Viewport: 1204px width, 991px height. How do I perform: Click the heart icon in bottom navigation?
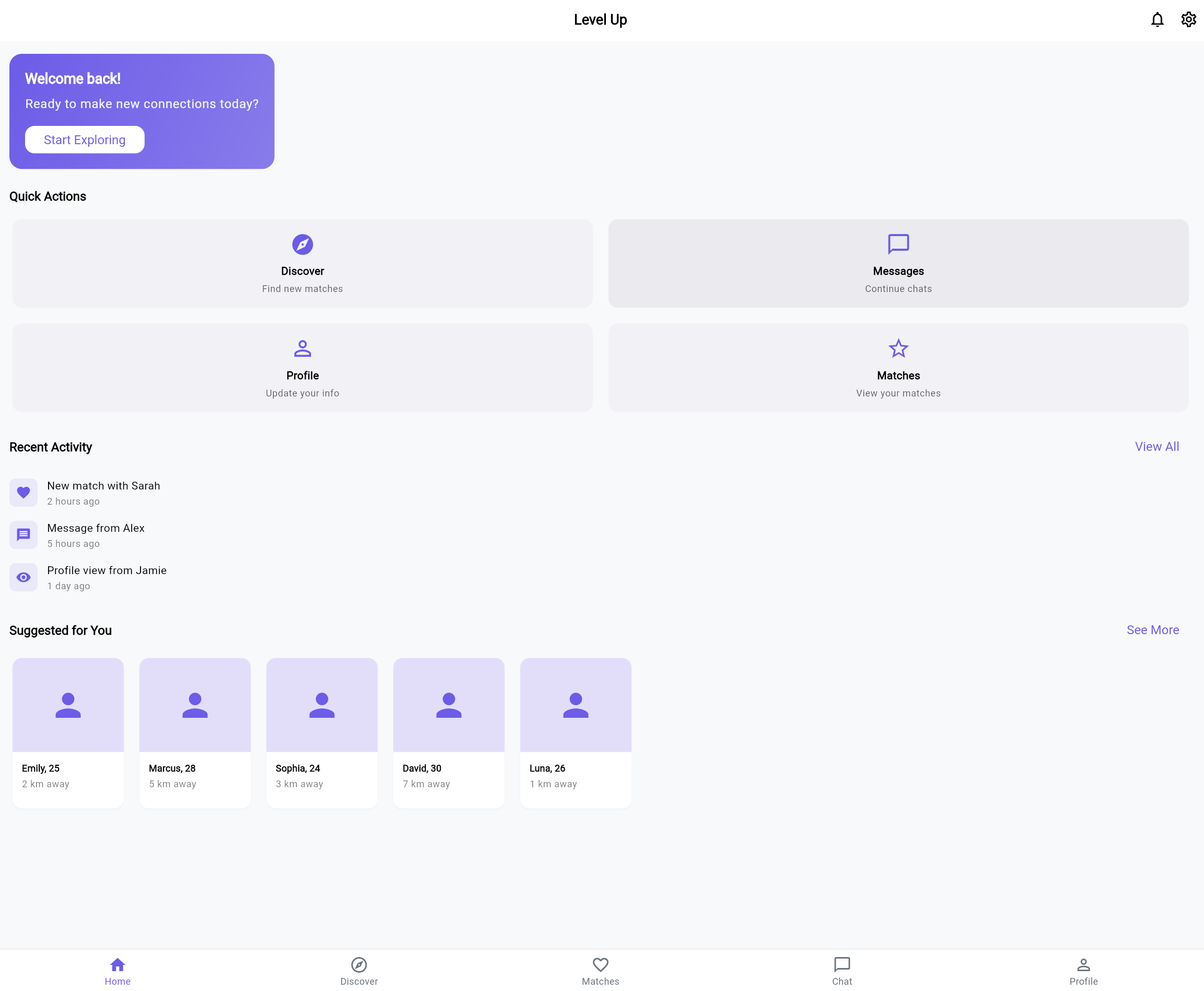pyautogui.click(x=601, y=965)
